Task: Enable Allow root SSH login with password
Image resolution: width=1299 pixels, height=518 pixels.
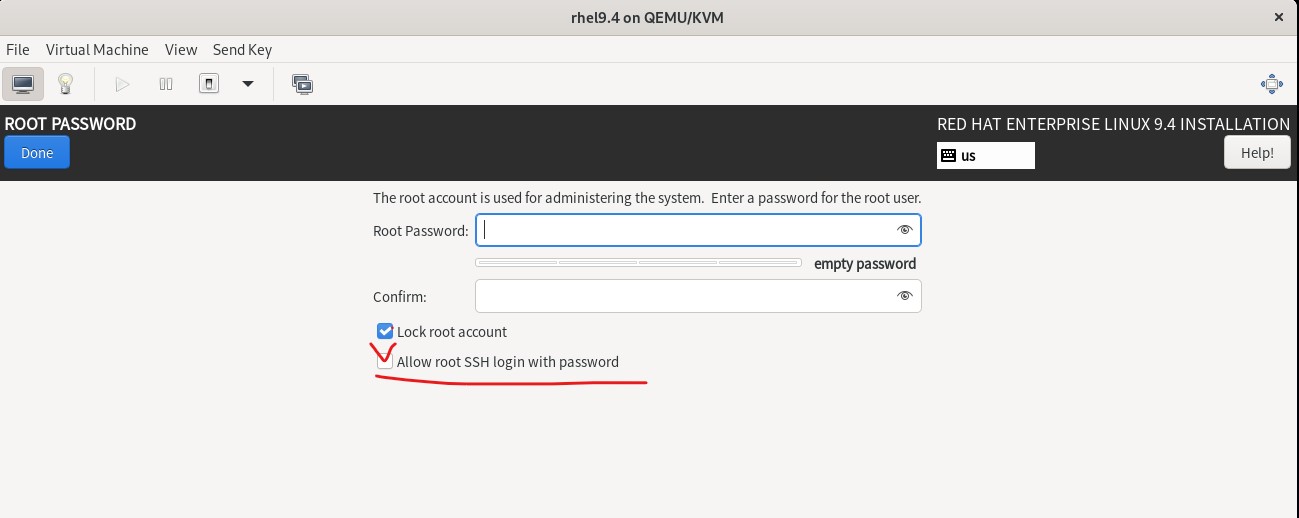Action: pyautogui.click(x=385, y=362)
